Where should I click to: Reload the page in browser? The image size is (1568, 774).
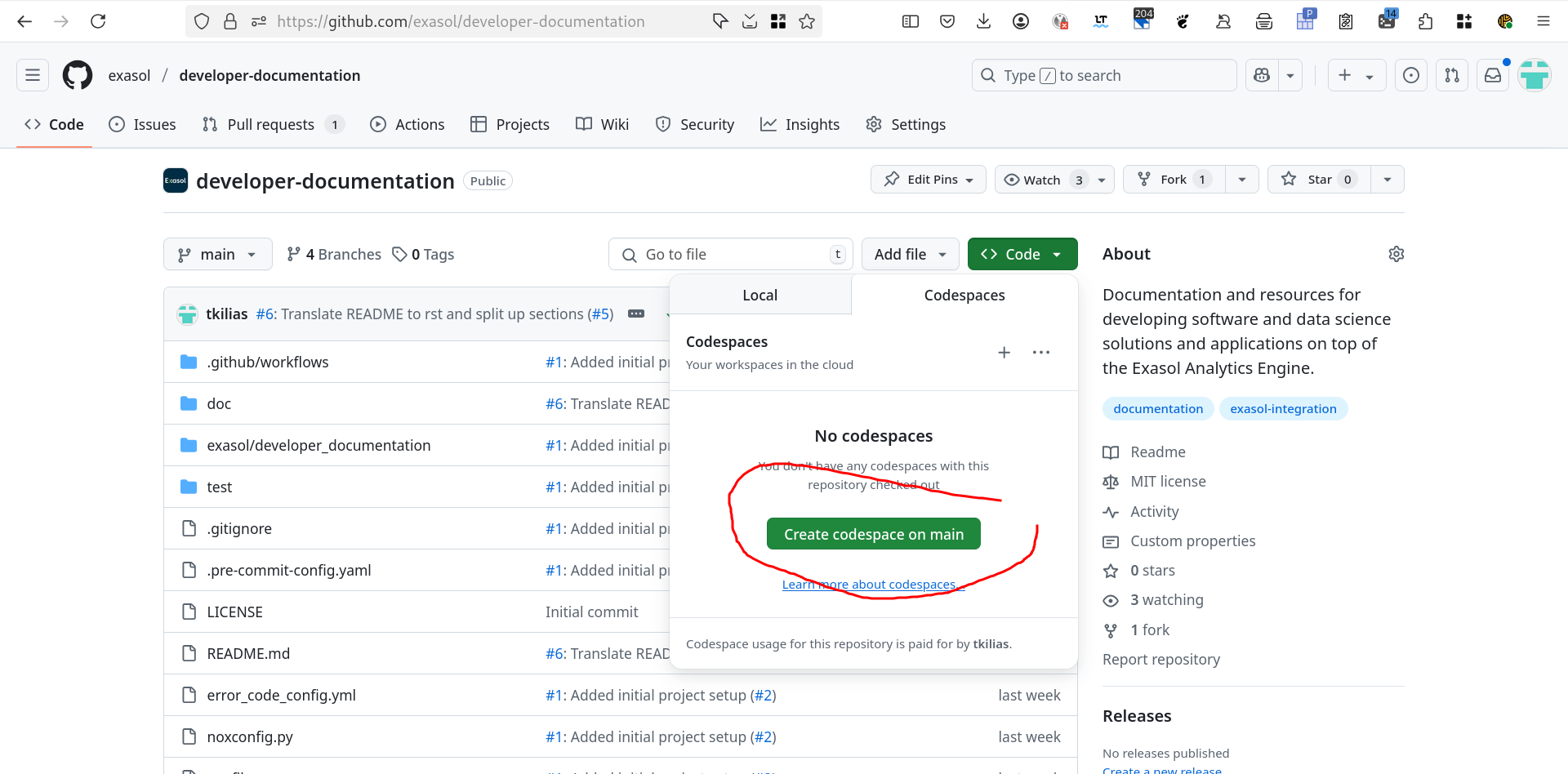point(98,21)
